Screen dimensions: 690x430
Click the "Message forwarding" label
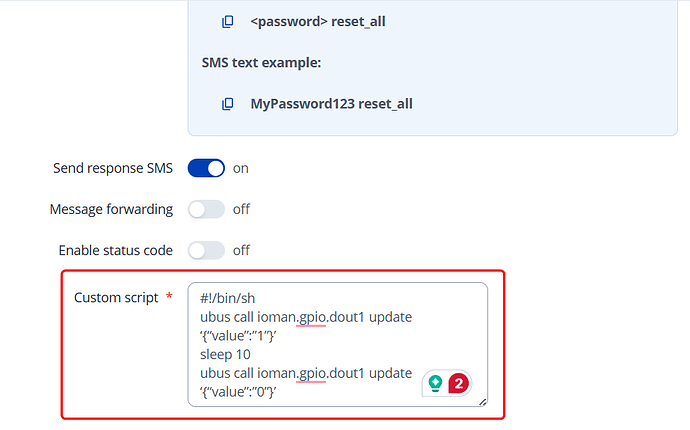tap(111, 209)
